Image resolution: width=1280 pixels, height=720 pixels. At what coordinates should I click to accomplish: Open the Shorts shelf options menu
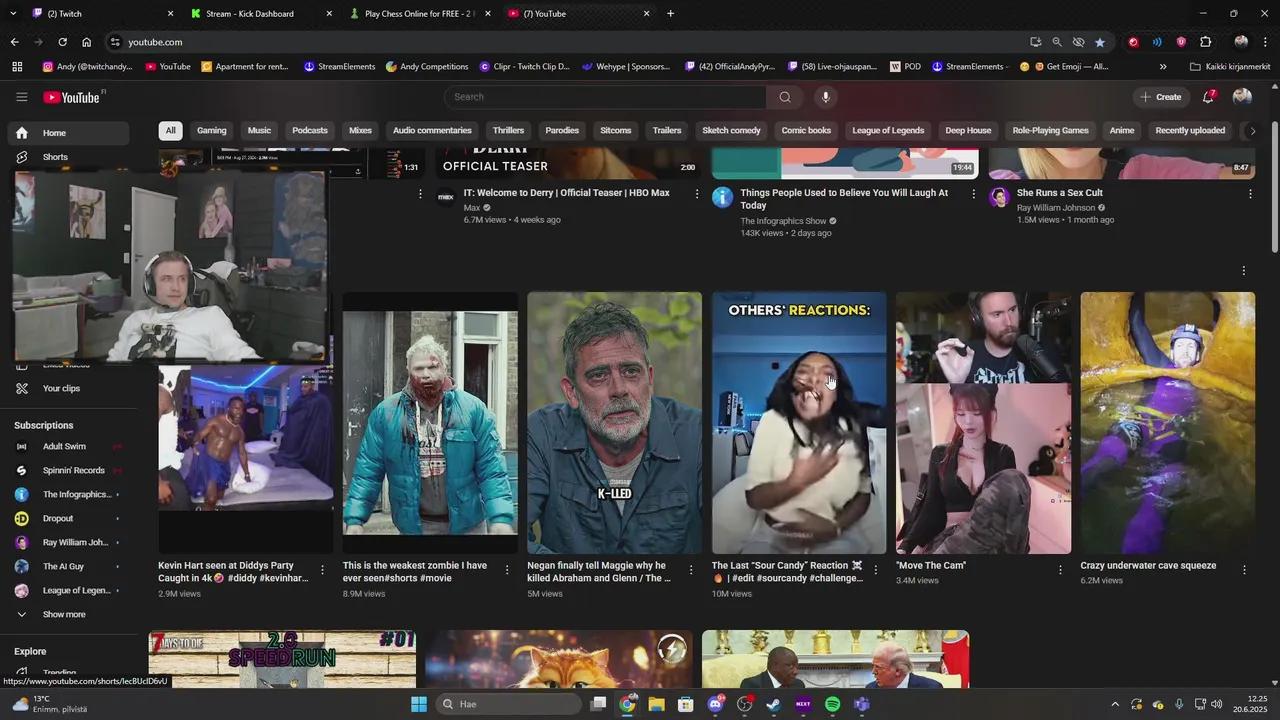tap(1244, 271)
